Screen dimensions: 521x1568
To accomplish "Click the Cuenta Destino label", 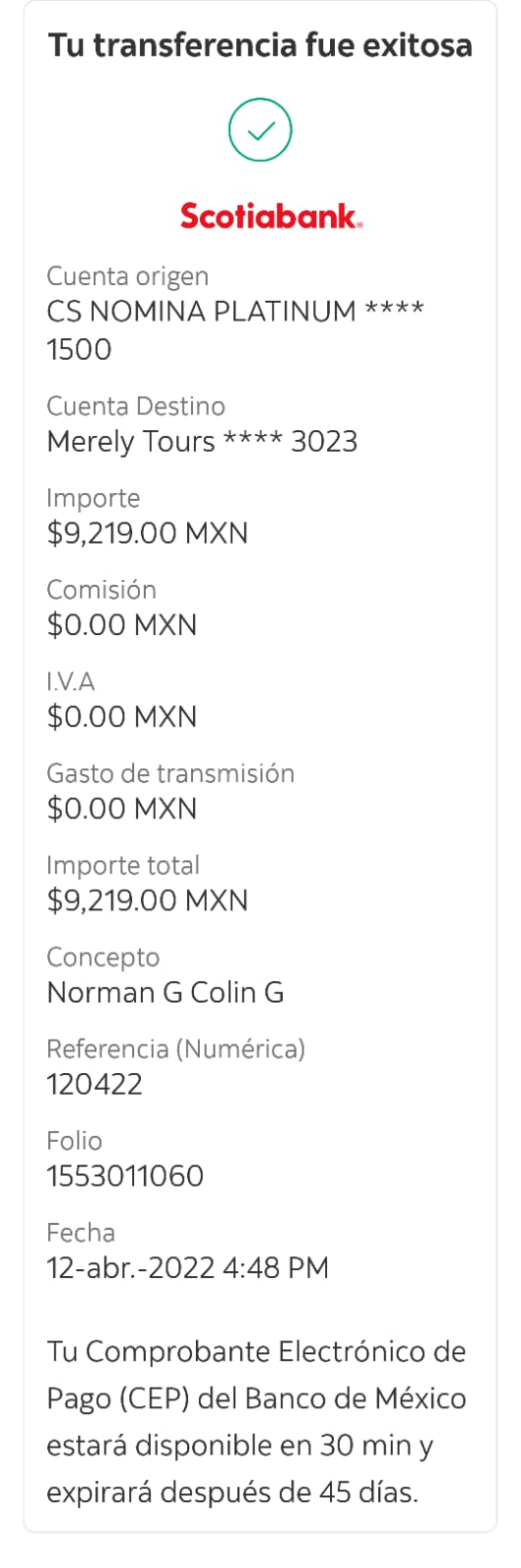I will pos(136,406).
